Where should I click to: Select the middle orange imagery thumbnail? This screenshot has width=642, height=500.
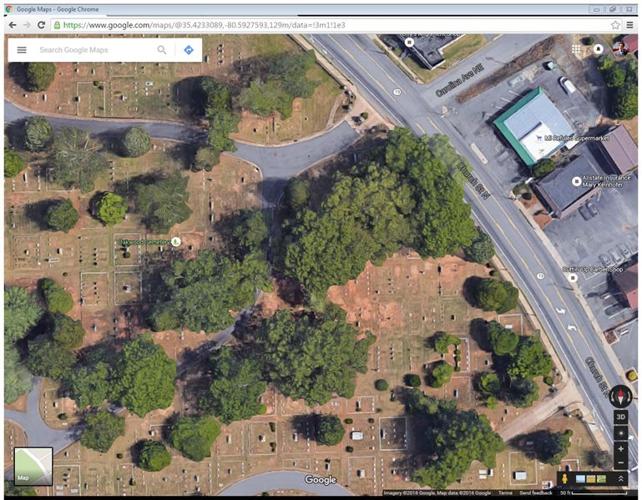pyautogui.click(x=591, y=479)
